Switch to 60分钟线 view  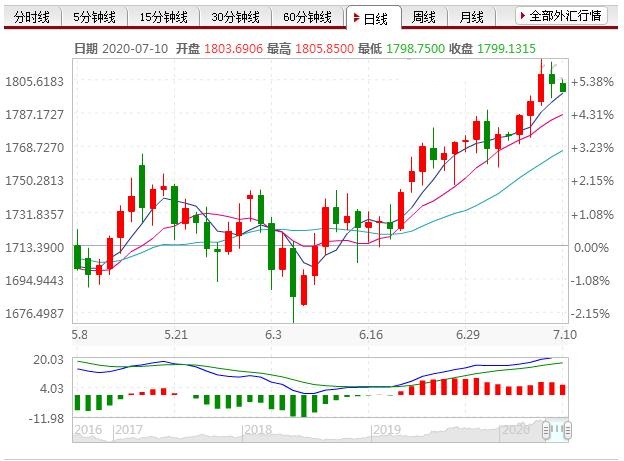tap(307, 17)
